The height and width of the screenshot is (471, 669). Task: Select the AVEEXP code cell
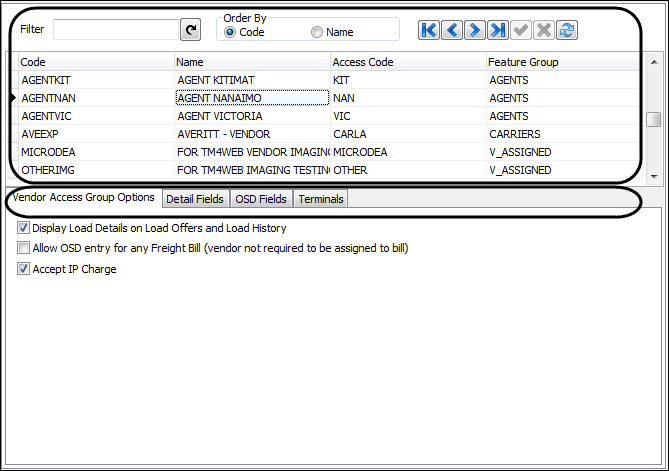click(x=96, y=134)
